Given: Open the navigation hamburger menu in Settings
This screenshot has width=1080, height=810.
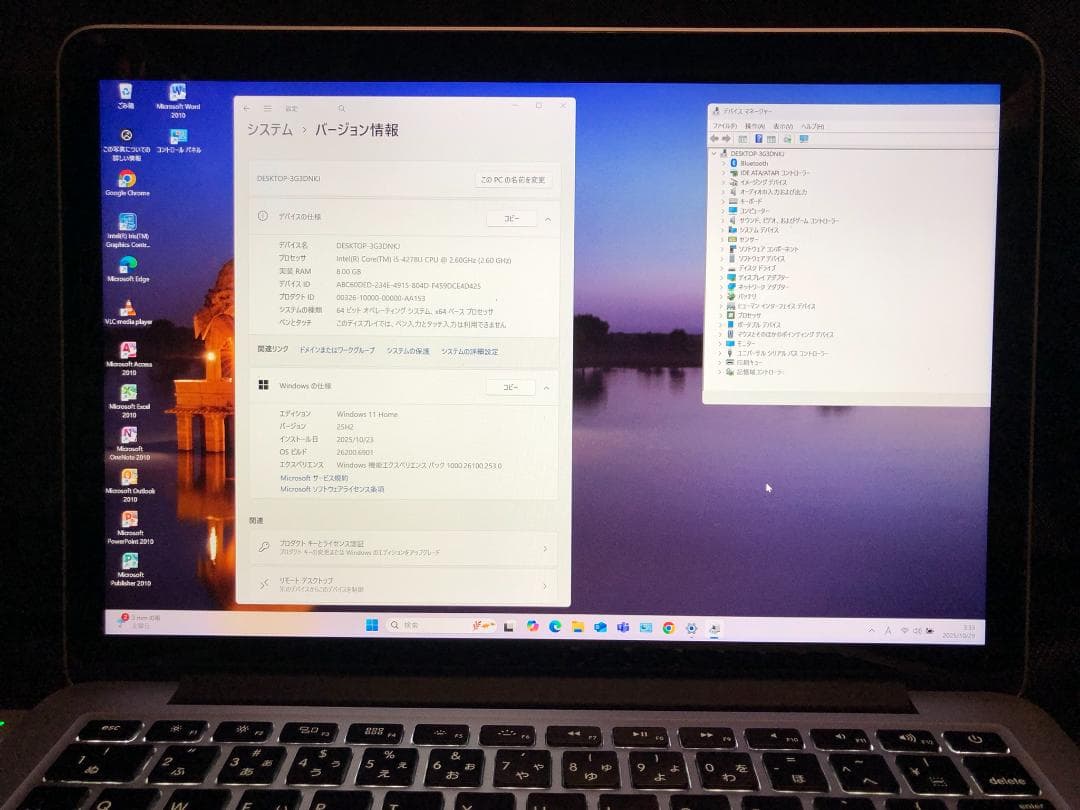Looking at the screenshot, I should [x=266, y=106].
